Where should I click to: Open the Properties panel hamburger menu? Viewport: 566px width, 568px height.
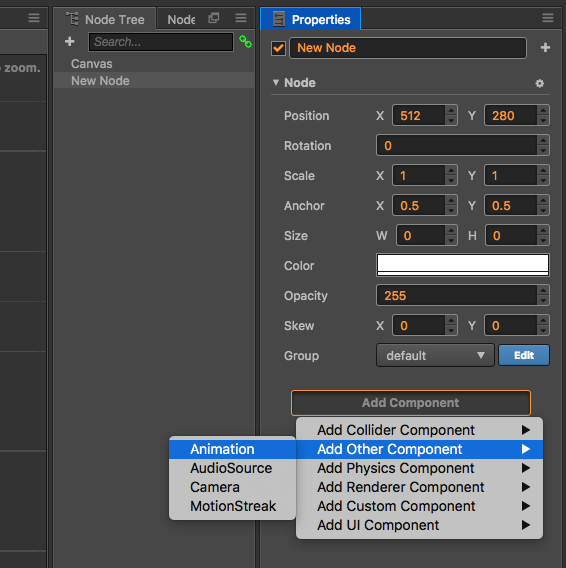point(548,18)
